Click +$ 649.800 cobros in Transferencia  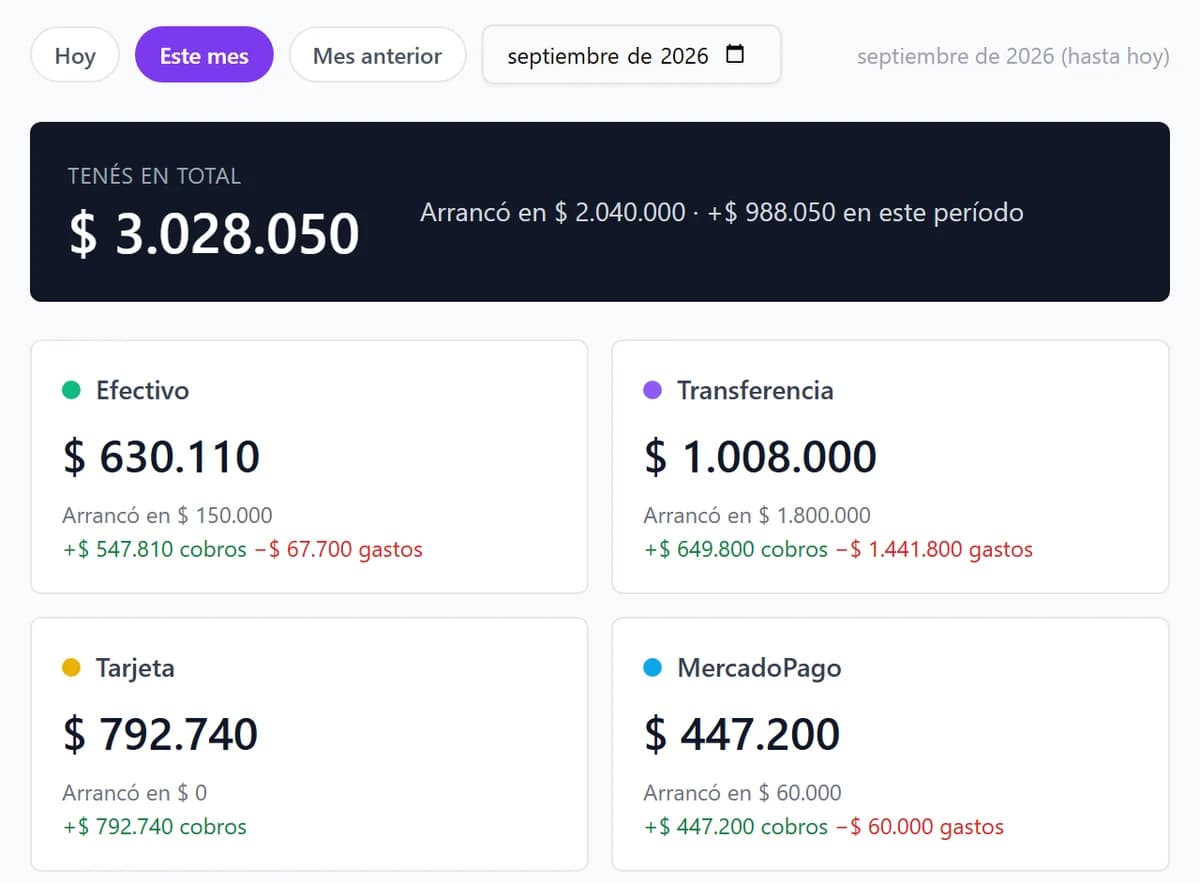(x=735, y=549)
